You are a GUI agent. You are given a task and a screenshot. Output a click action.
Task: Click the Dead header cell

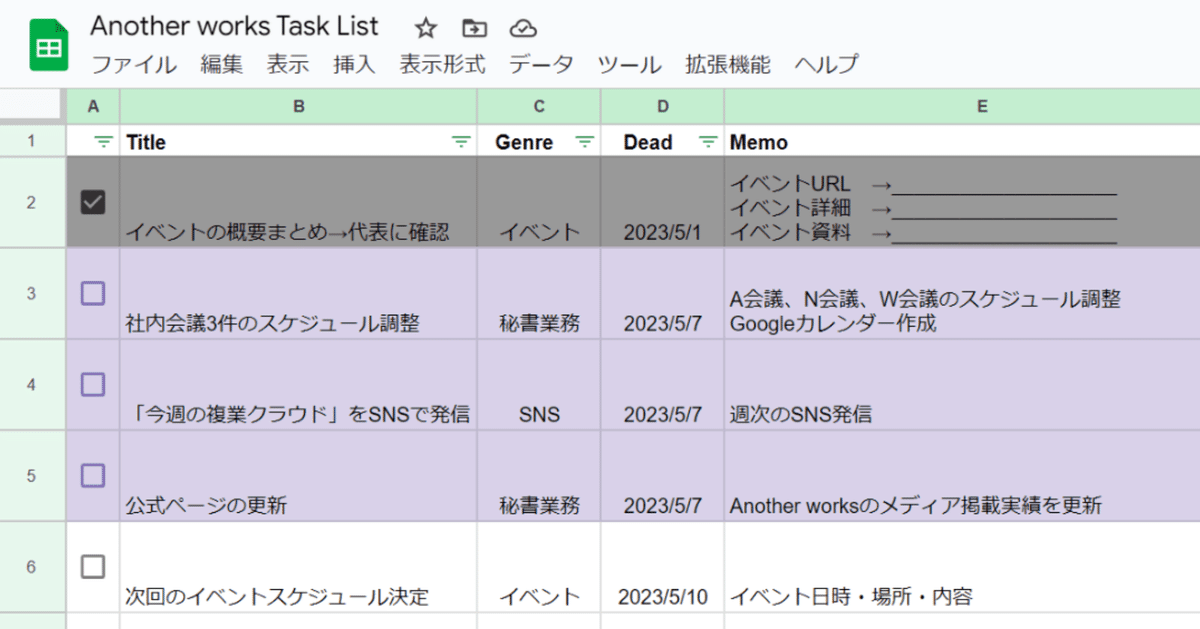click(662, 141)
